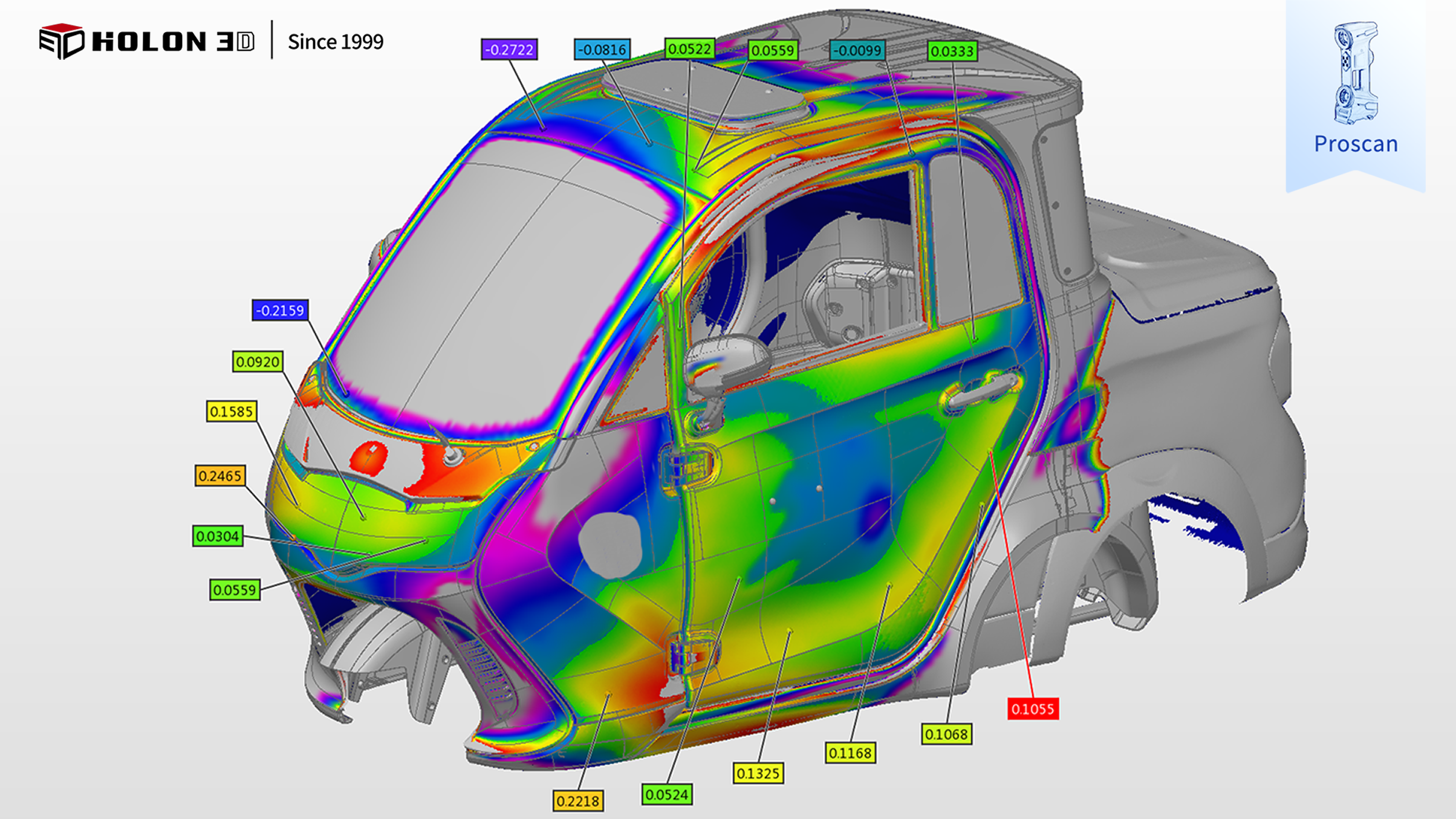The image size is (1456, 819).
Task: Select the orange 0.2218 deviation label
Action: point(577,801)
